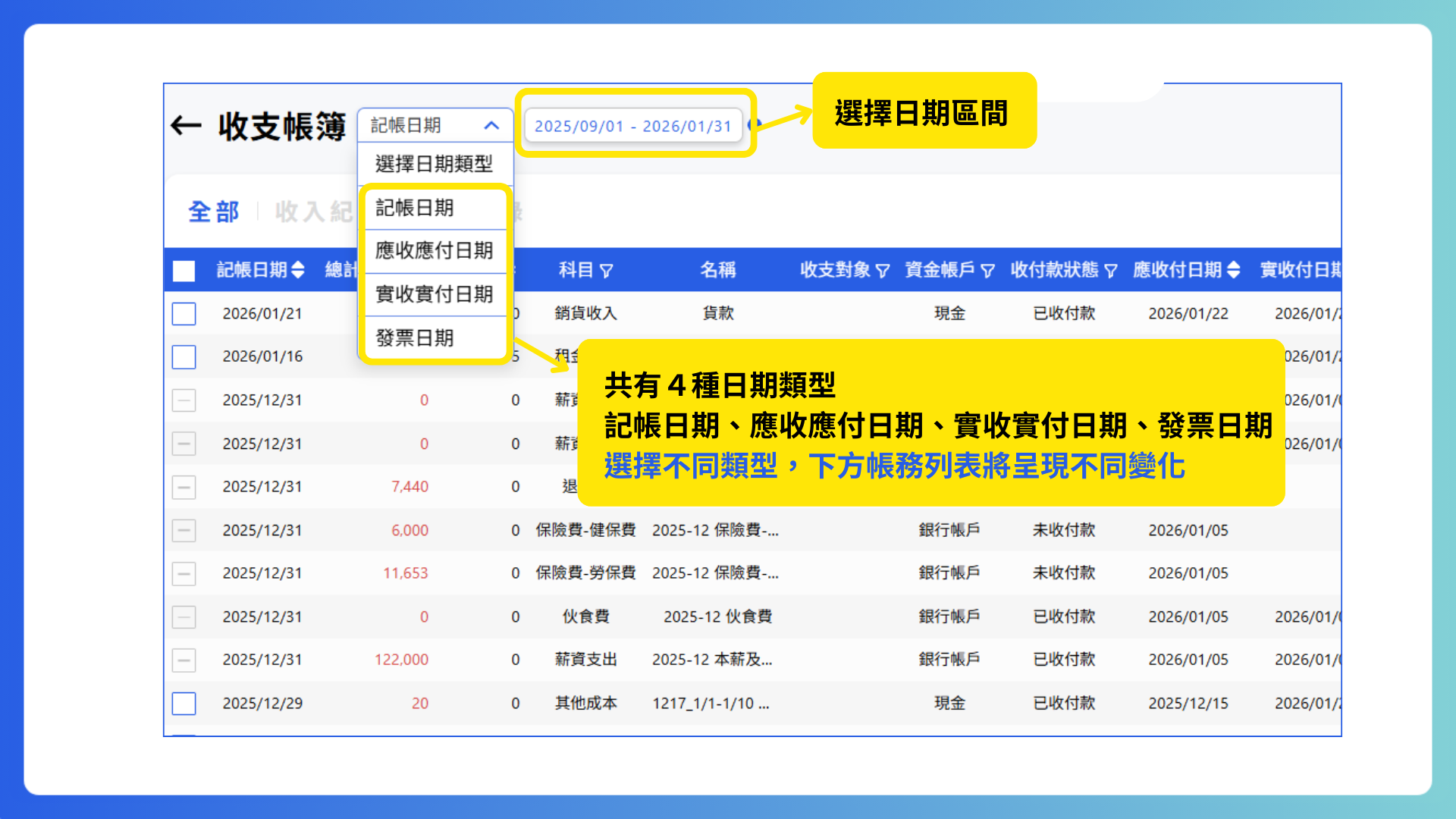Open the 收支對象 column filter

pyautogui.click(x=882, y=271)
